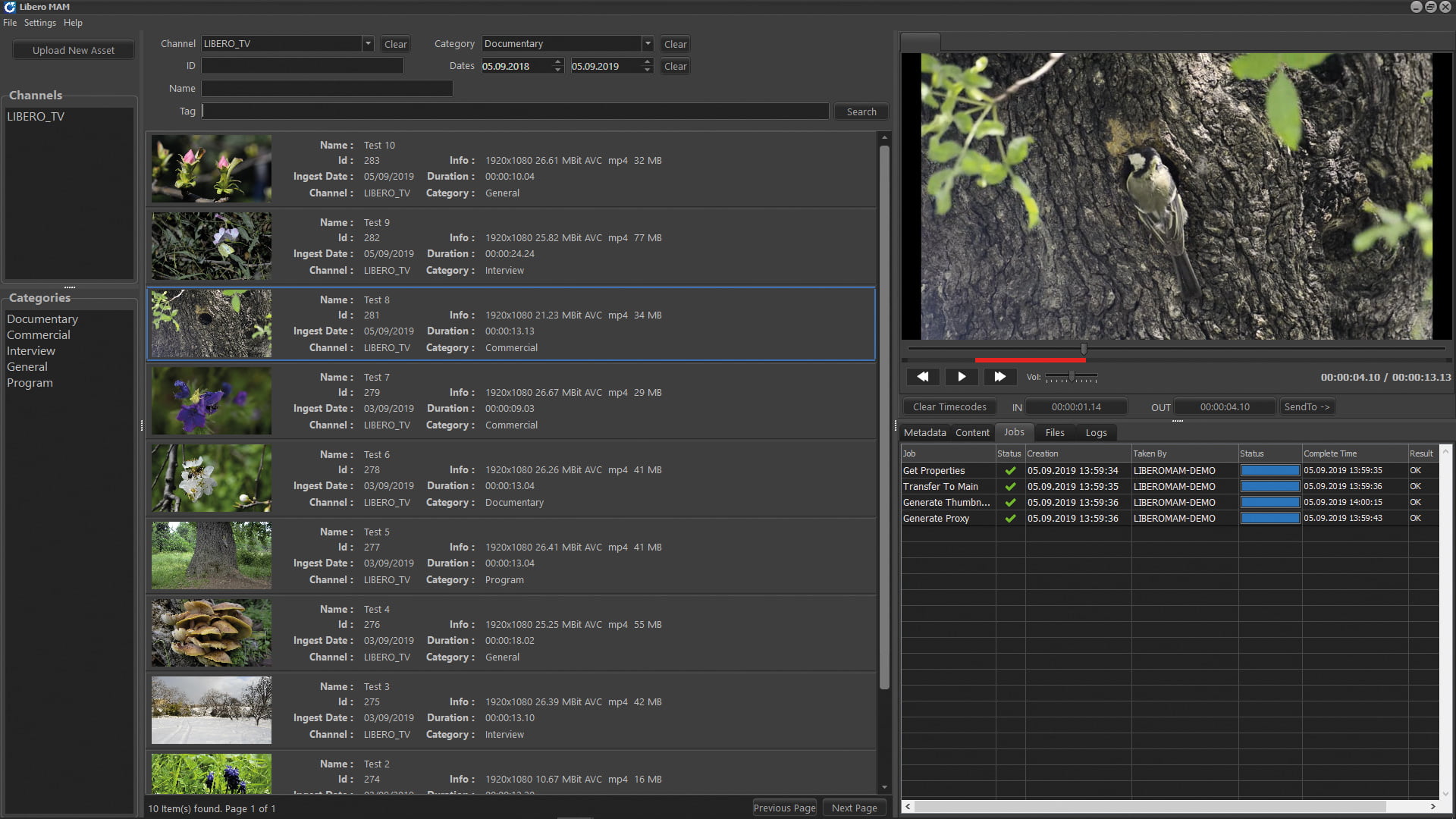
Task: Click the Upload New Asset button
Action: coord(74,50)
